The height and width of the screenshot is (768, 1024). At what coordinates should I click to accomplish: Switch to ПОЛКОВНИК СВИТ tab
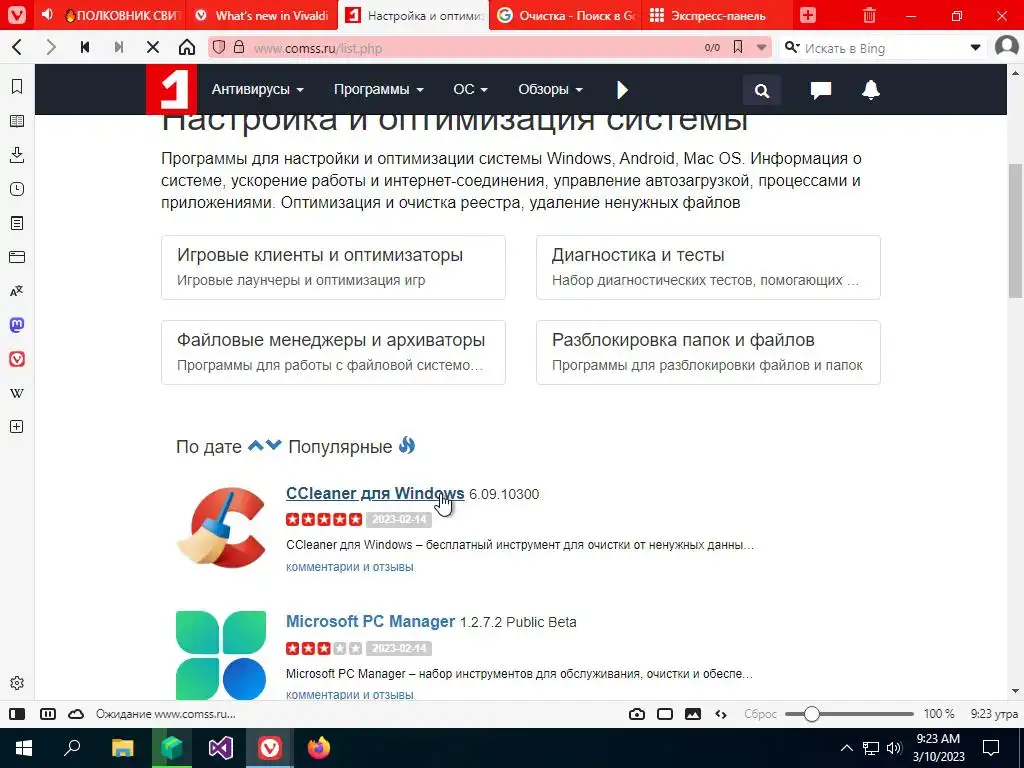[x=121, y=15]
